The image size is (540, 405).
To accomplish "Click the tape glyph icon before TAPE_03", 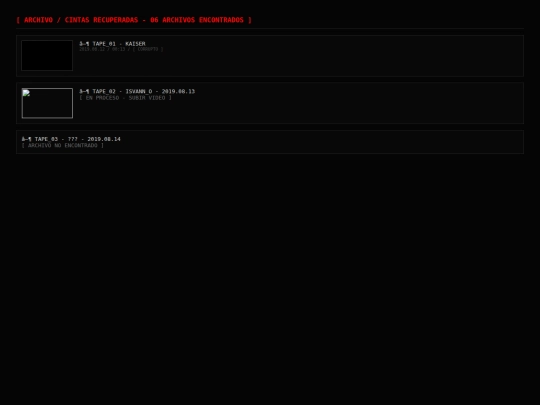I will click(27, 139).
